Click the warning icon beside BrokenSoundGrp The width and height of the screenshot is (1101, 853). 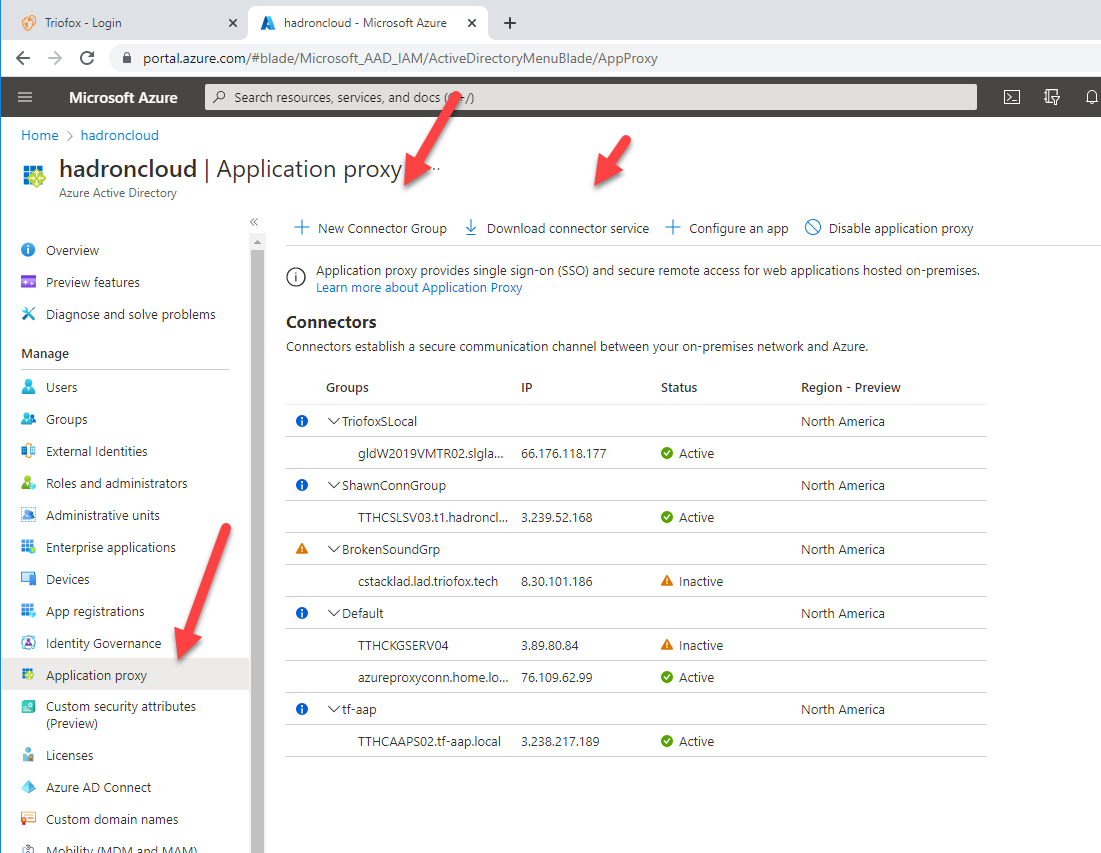302,549
